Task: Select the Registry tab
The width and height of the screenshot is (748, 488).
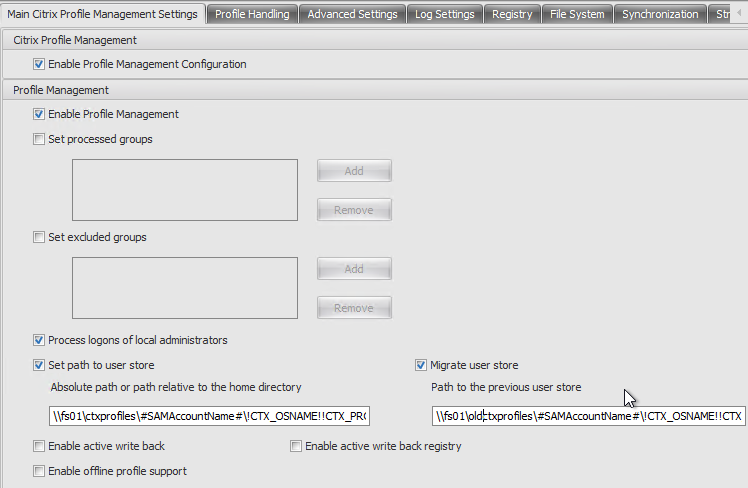Action: coord(512,14)
